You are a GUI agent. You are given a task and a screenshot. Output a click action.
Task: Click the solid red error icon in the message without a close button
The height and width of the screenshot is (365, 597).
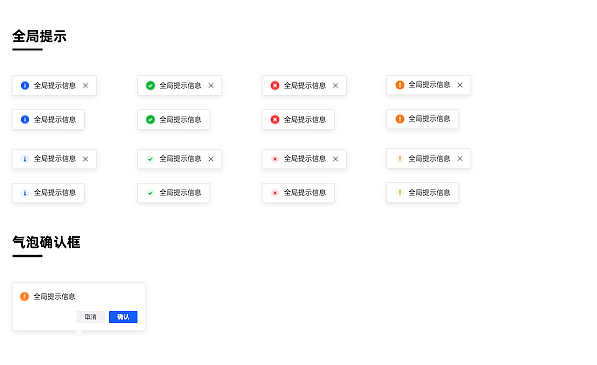275,120
